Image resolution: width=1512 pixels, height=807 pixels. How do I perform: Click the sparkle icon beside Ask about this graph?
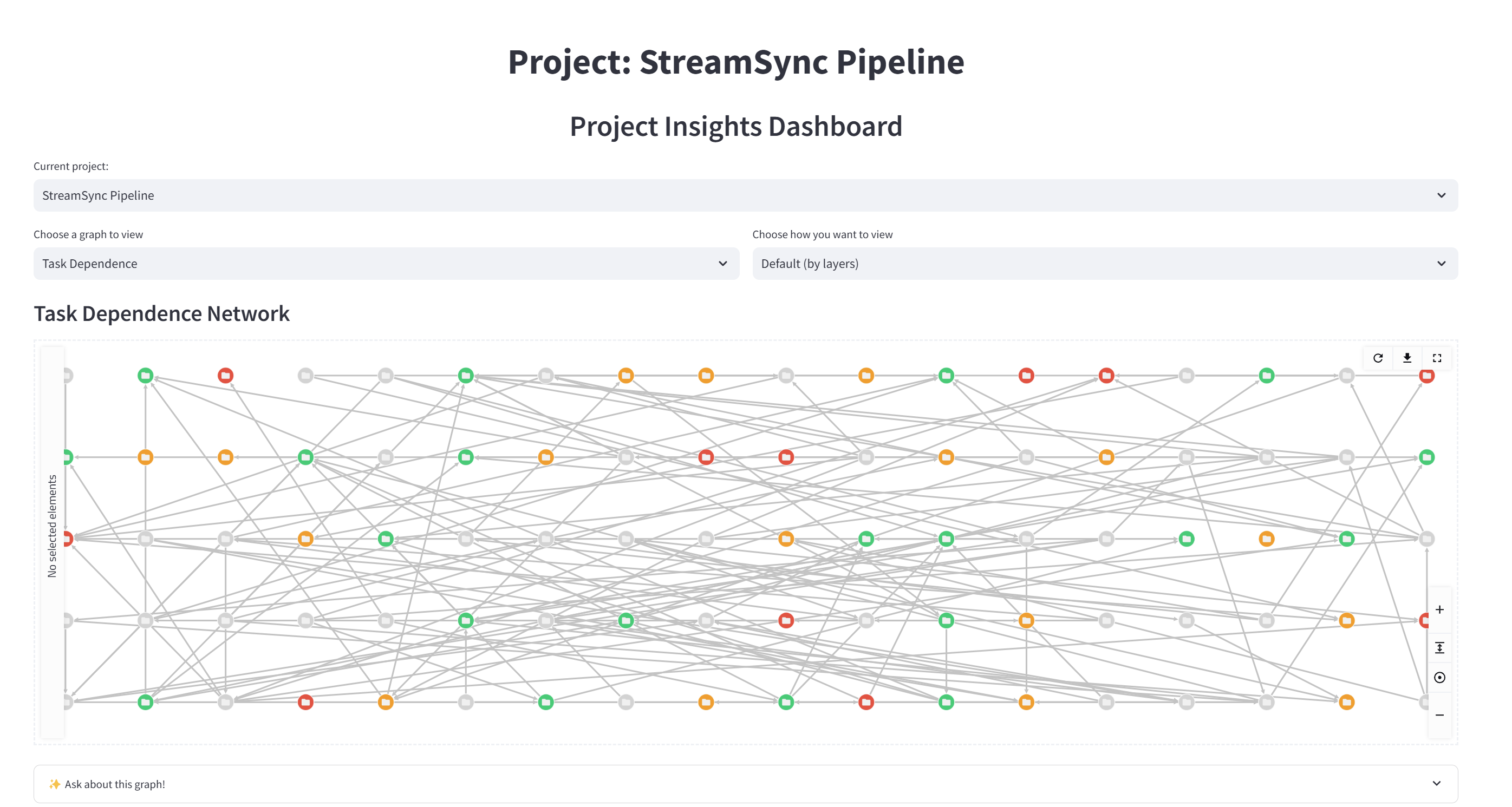pos(54,784)
